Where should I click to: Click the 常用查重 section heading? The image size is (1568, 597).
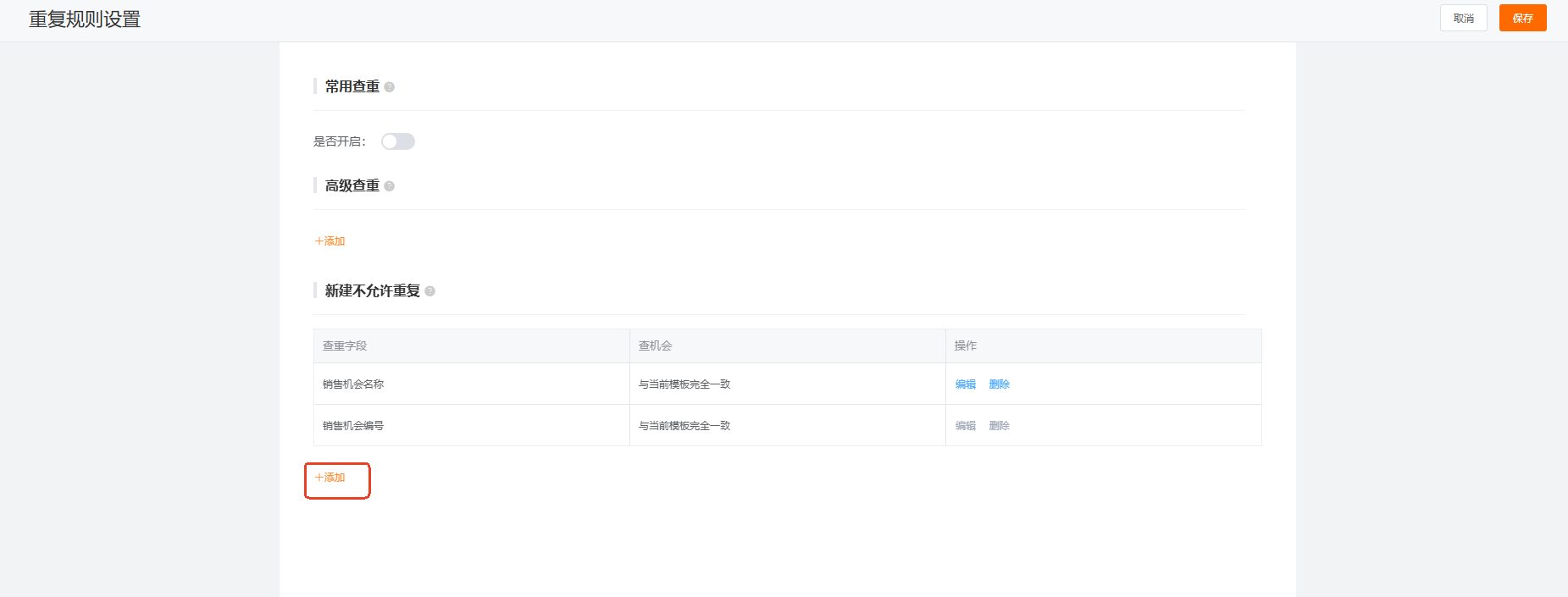352,86
